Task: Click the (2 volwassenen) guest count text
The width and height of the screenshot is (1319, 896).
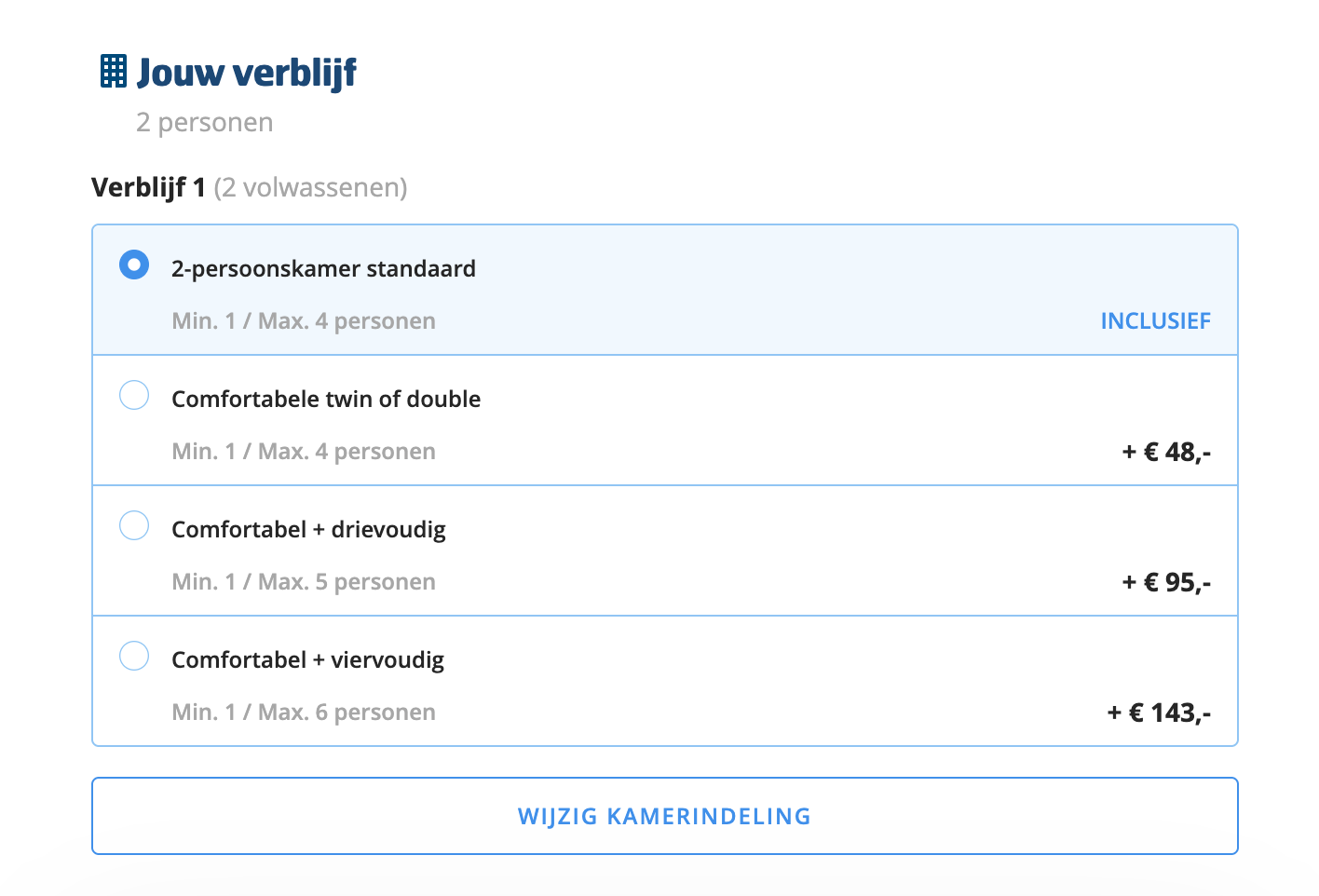Action: click(310, 188)
